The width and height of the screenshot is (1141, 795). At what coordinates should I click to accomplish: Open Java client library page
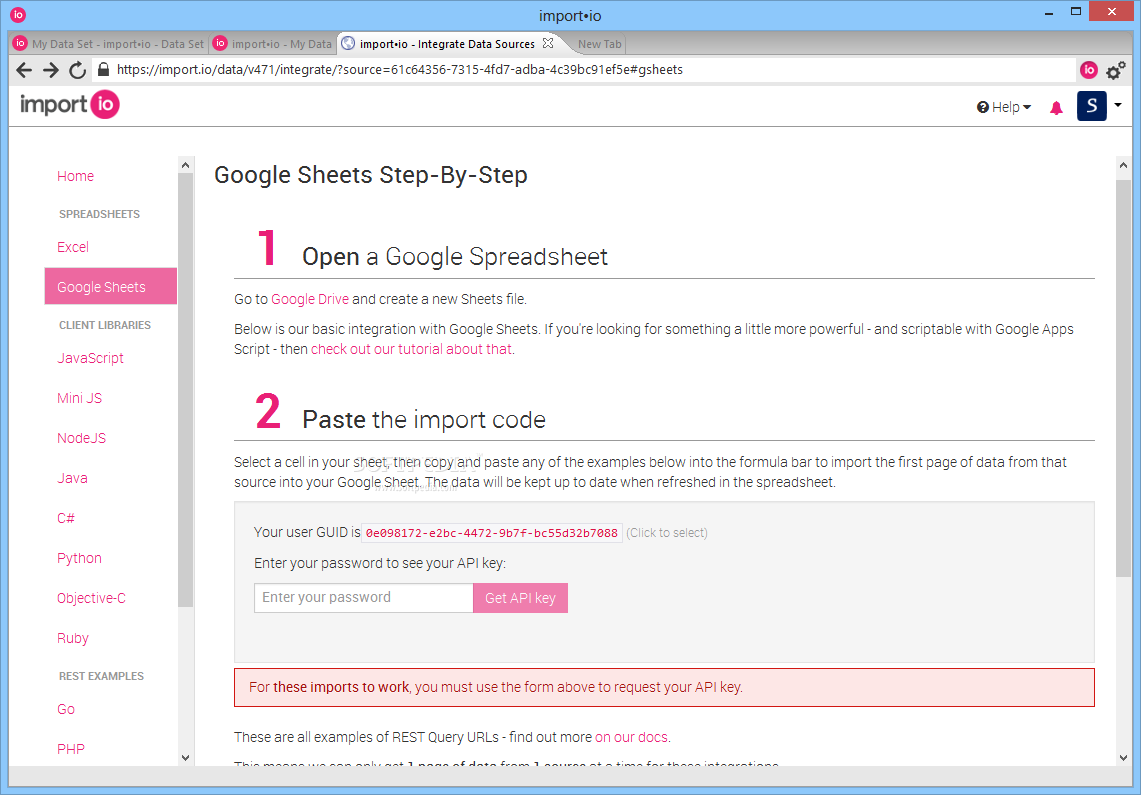click(72, 479)
